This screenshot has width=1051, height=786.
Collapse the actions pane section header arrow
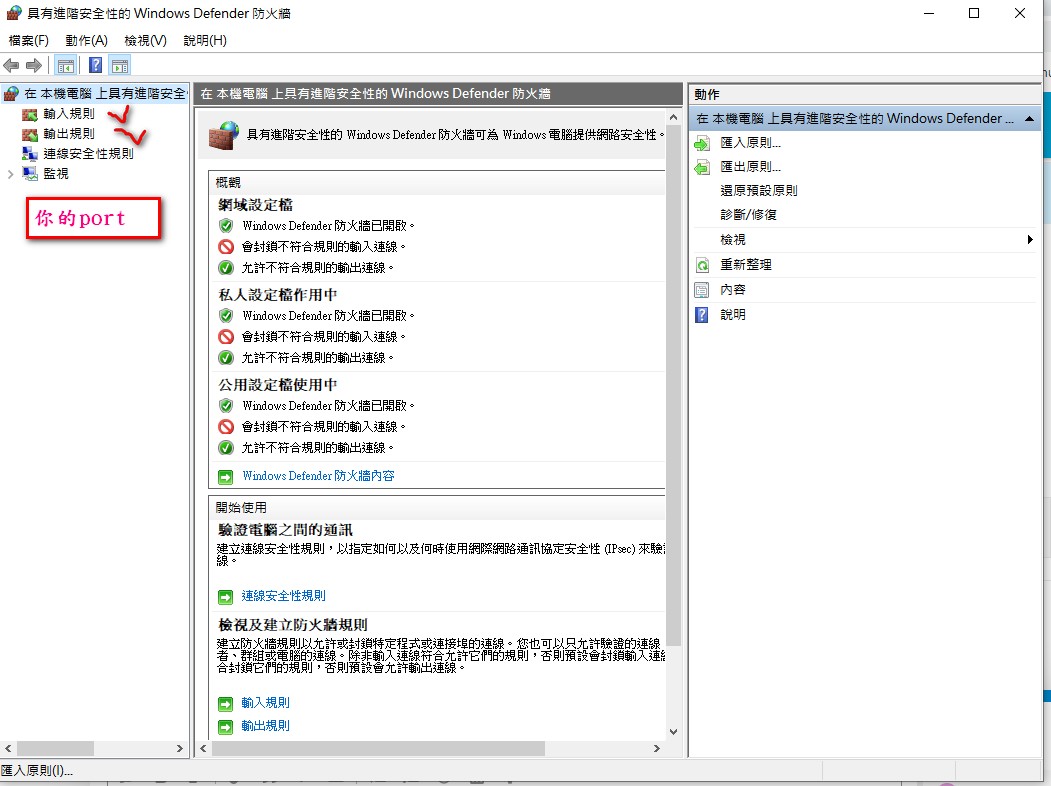pyautogui.click(x=1029, y=119)
